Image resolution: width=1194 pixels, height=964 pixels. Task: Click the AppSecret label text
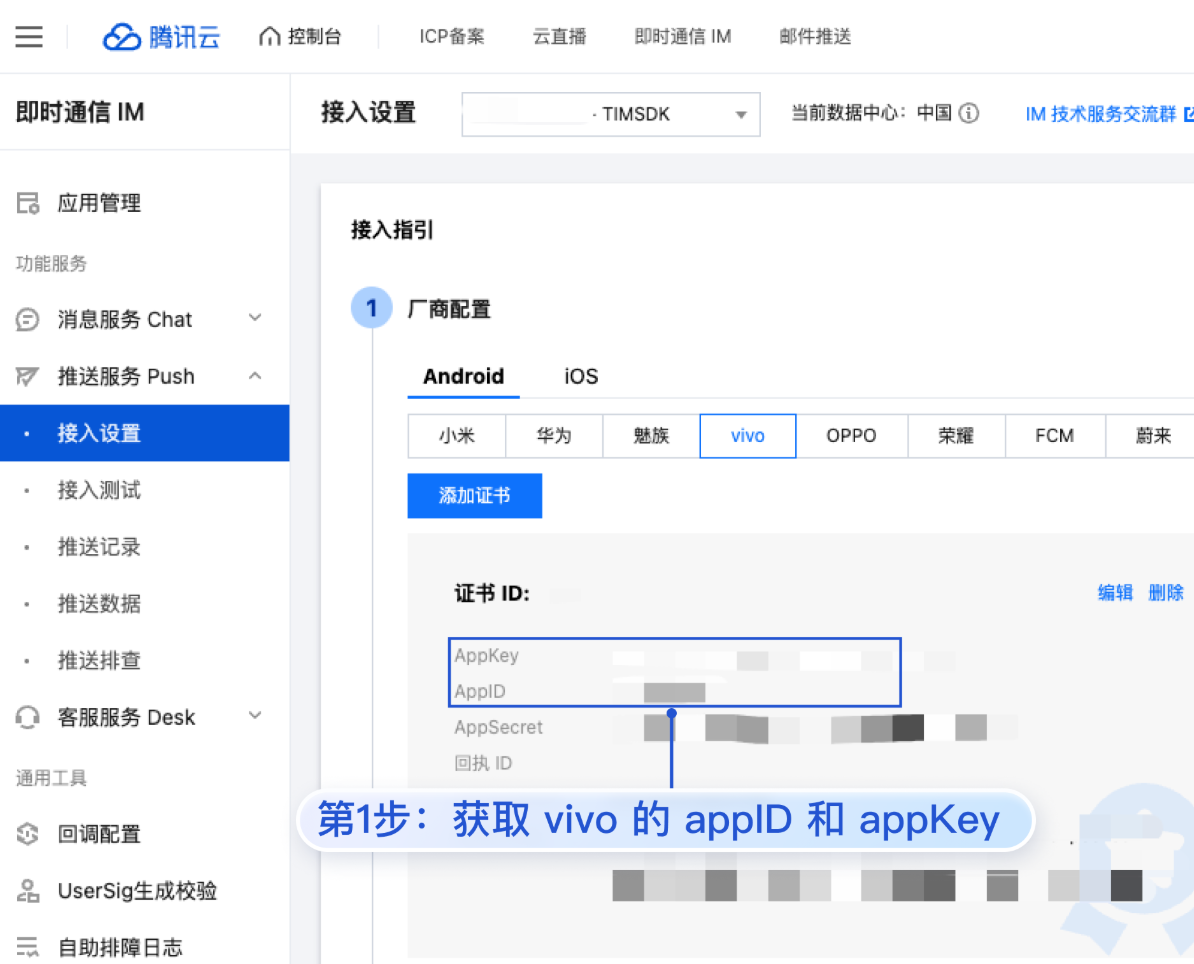(x=499, y=727)
